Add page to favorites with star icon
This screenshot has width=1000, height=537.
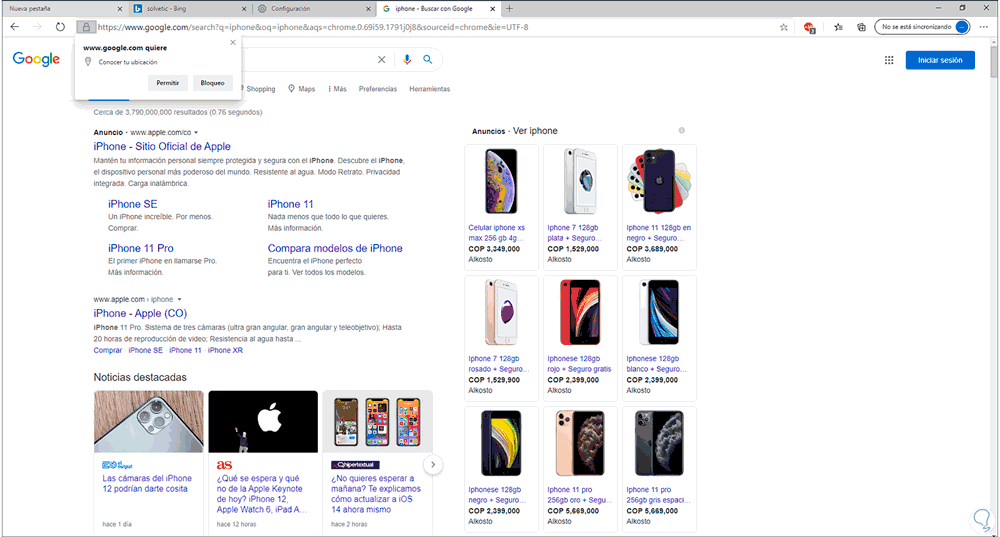pyautogui.click(x=784, y=27)
